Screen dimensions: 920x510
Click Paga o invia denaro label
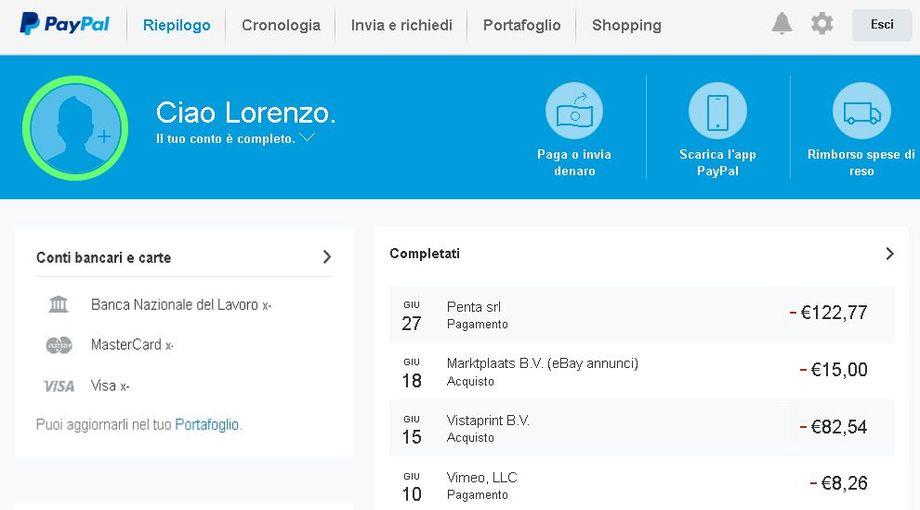pyautogui.click(x=574, y=163)
